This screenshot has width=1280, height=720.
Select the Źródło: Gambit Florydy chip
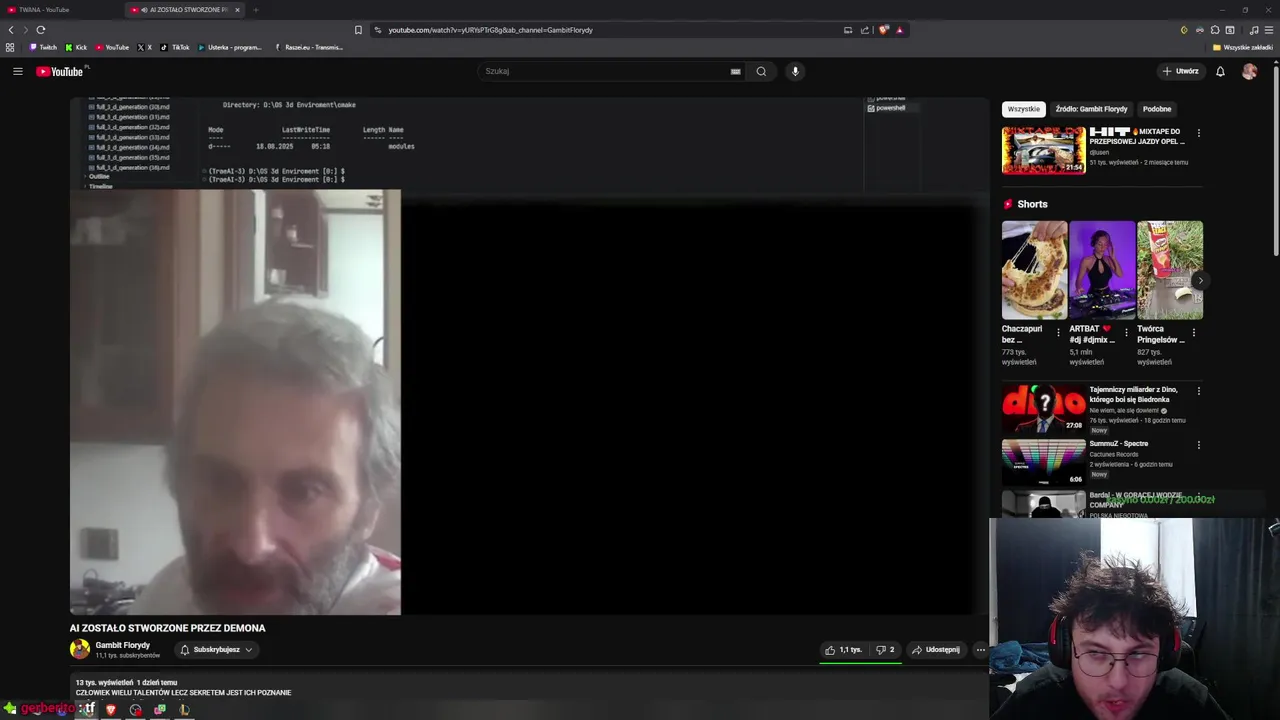[x=1091, y=109]
